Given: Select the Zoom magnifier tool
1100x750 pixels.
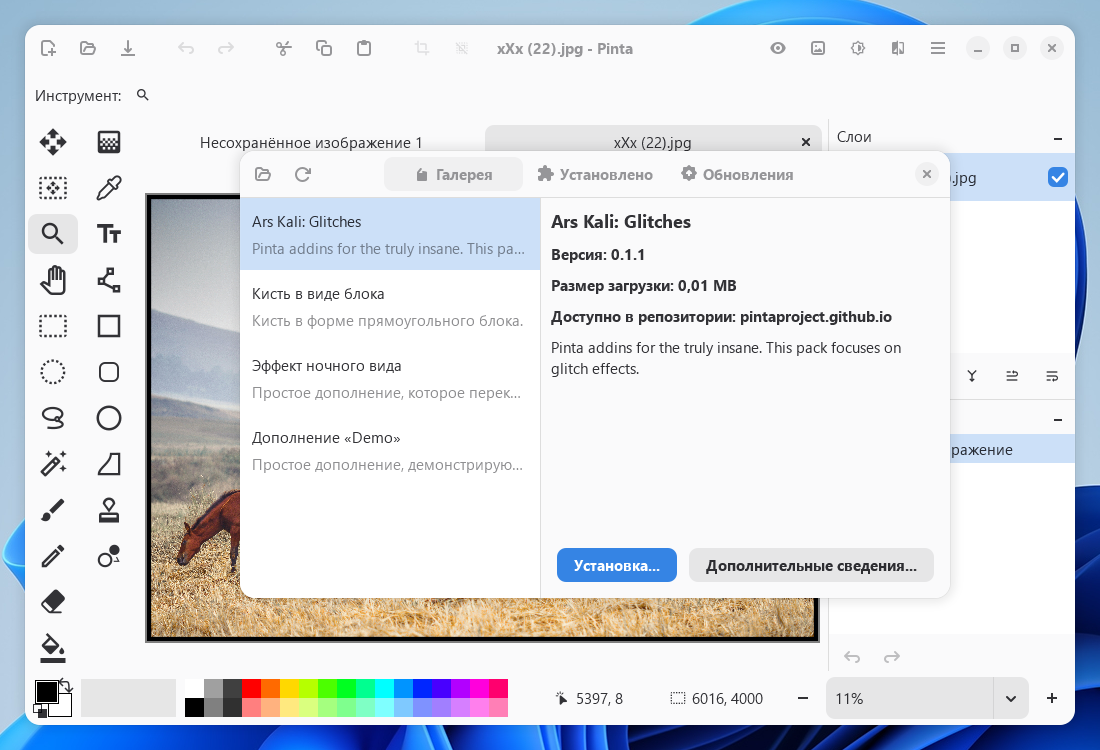Looking at the screenshot, I should 53,234.
